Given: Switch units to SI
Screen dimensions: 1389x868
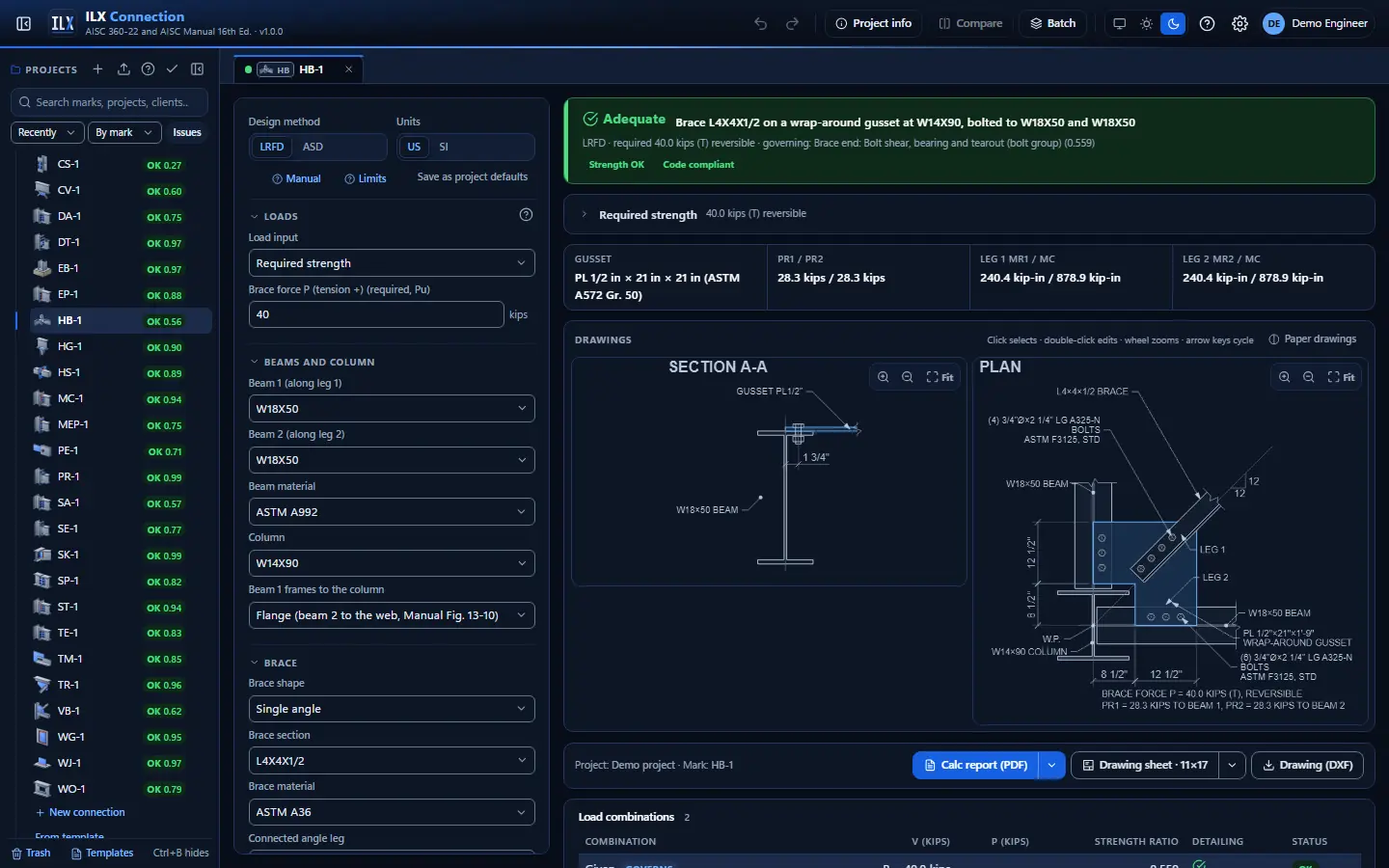Looking at the screenshot, I should coord(444,147).
